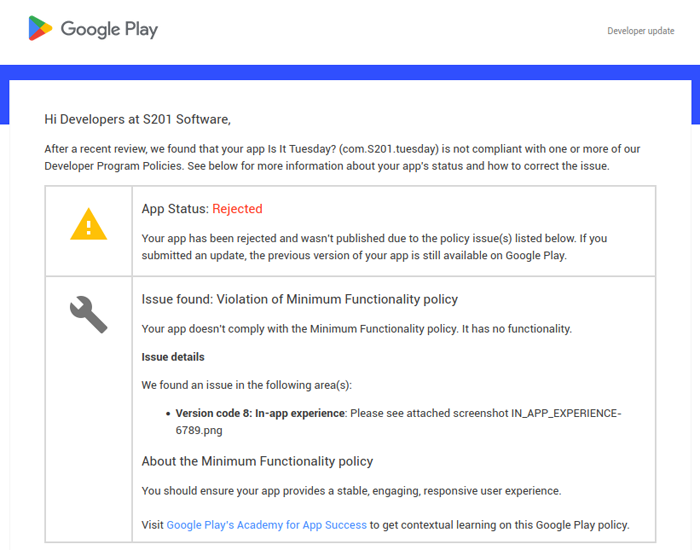Click 'We found an issue in the following area(s):'

click(x=246, y=385)
